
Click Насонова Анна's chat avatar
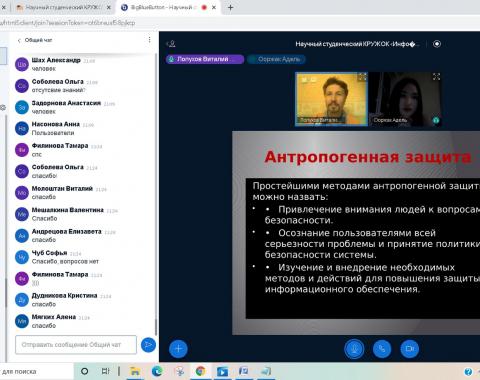tap(22, 129)
